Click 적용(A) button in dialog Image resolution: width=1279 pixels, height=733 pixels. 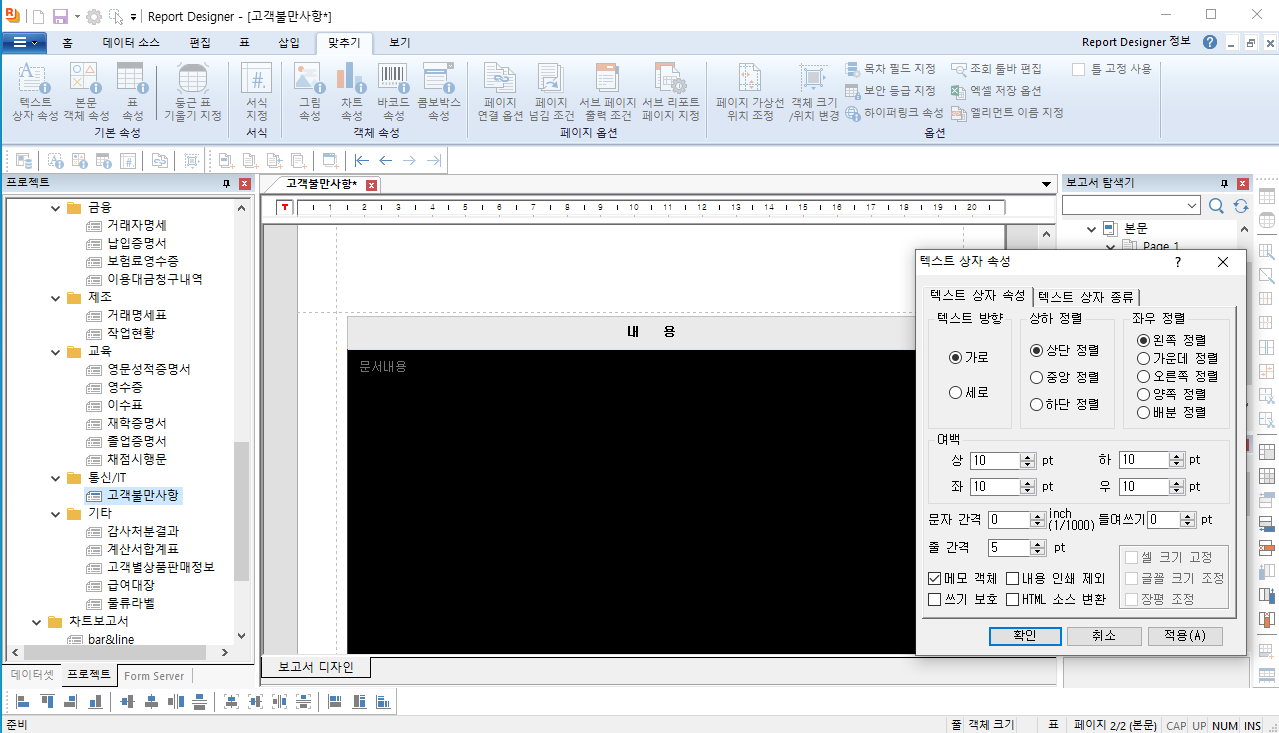(x=1185, y=636)
